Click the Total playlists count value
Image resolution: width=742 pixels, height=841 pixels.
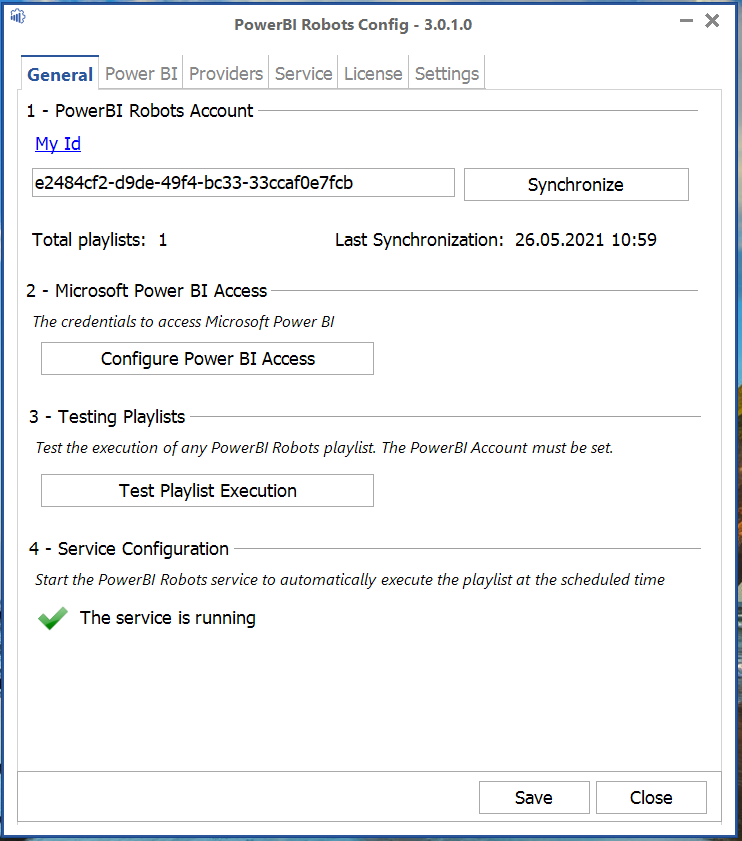point(163,240)
